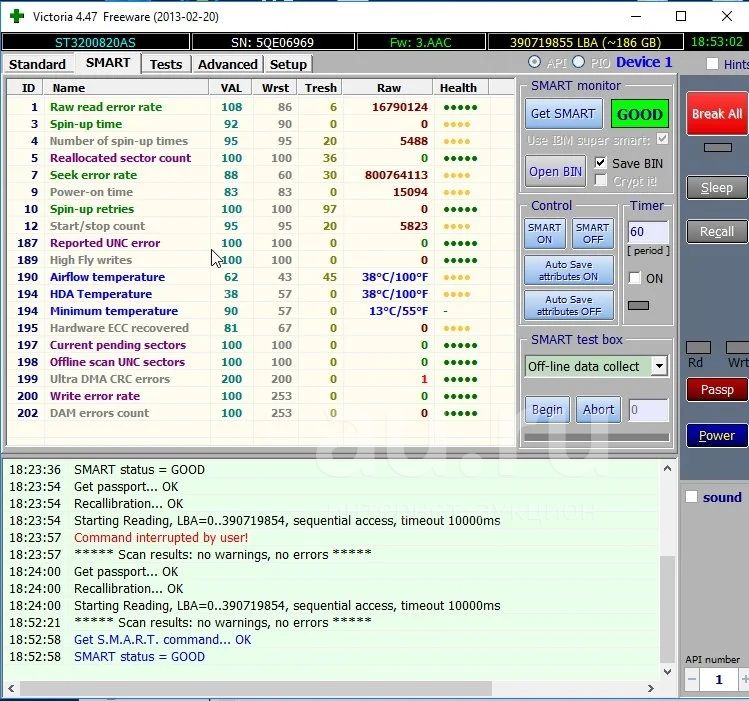The height and width of the screenshot is (701, 749).
Task: Open the SMART tab
Action: tap(108, 63)
